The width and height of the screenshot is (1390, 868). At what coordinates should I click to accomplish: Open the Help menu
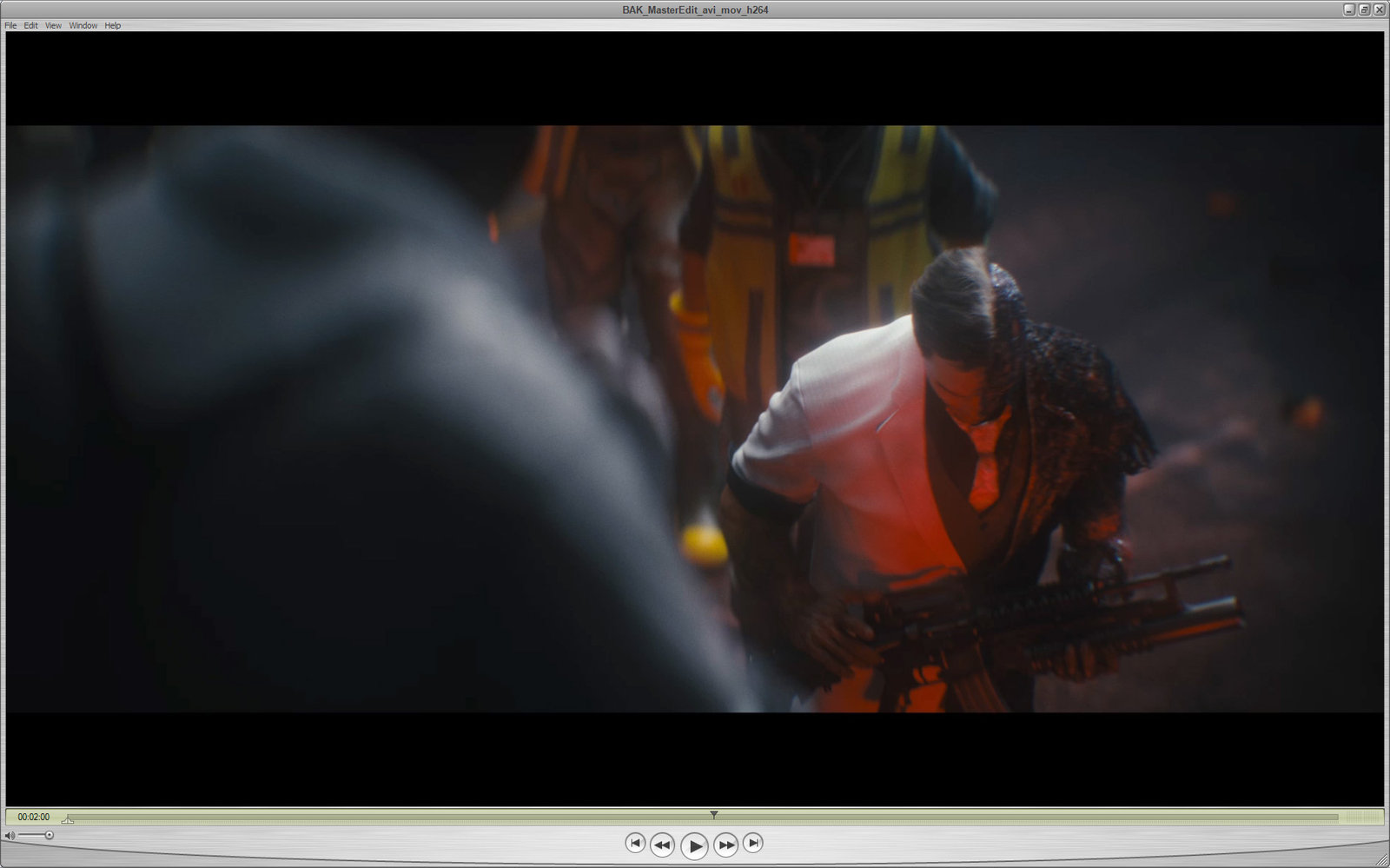(x=113, y=25)
